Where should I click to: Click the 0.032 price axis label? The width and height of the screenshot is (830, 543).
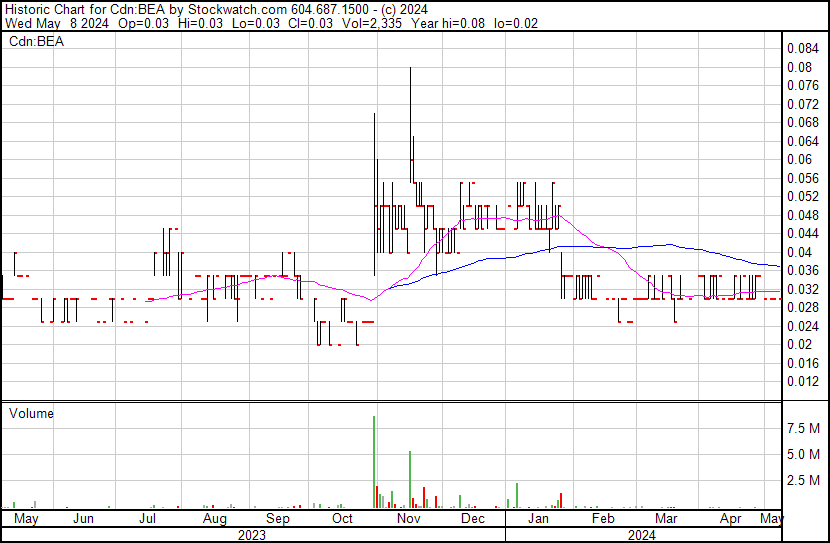[x=803, y=289]
